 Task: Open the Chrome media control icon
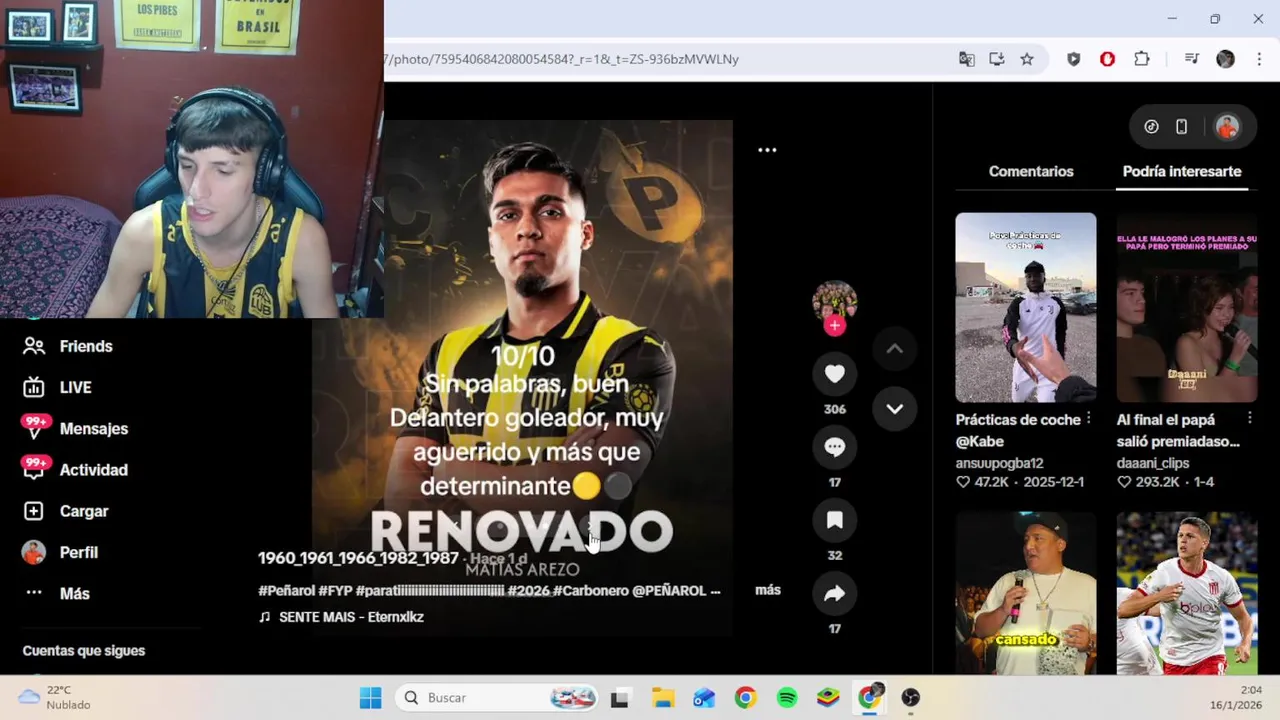[1191, 59]
